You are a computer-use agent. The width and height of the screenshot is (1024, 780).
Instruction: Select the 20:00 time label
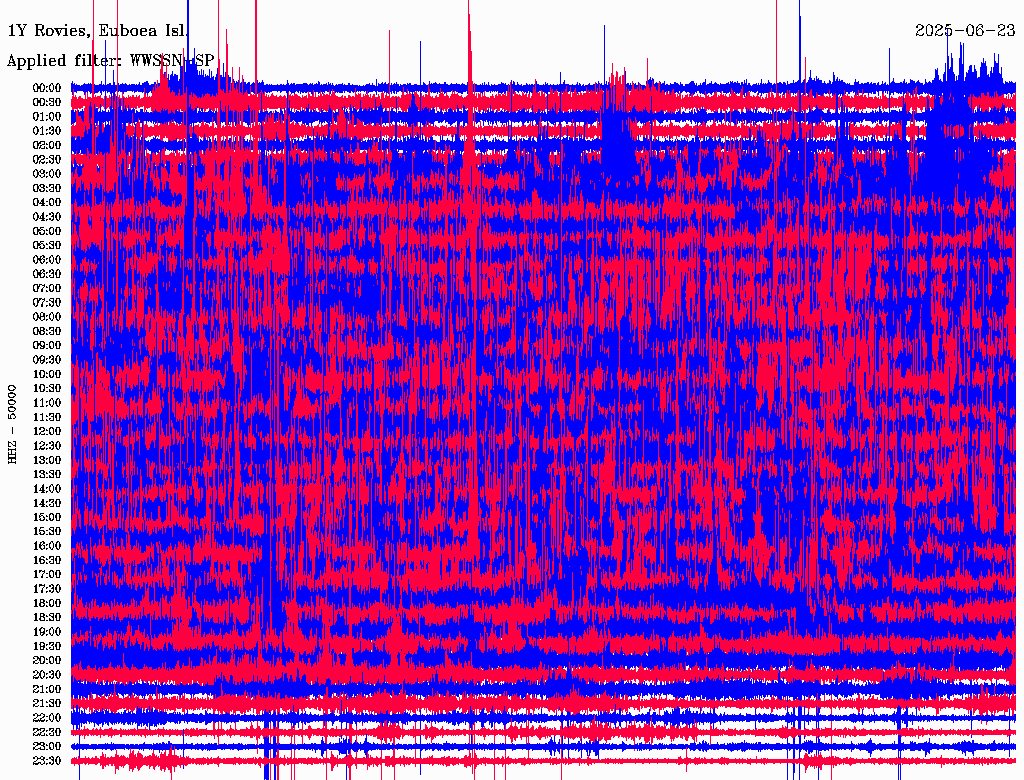[x=47, y=660]
